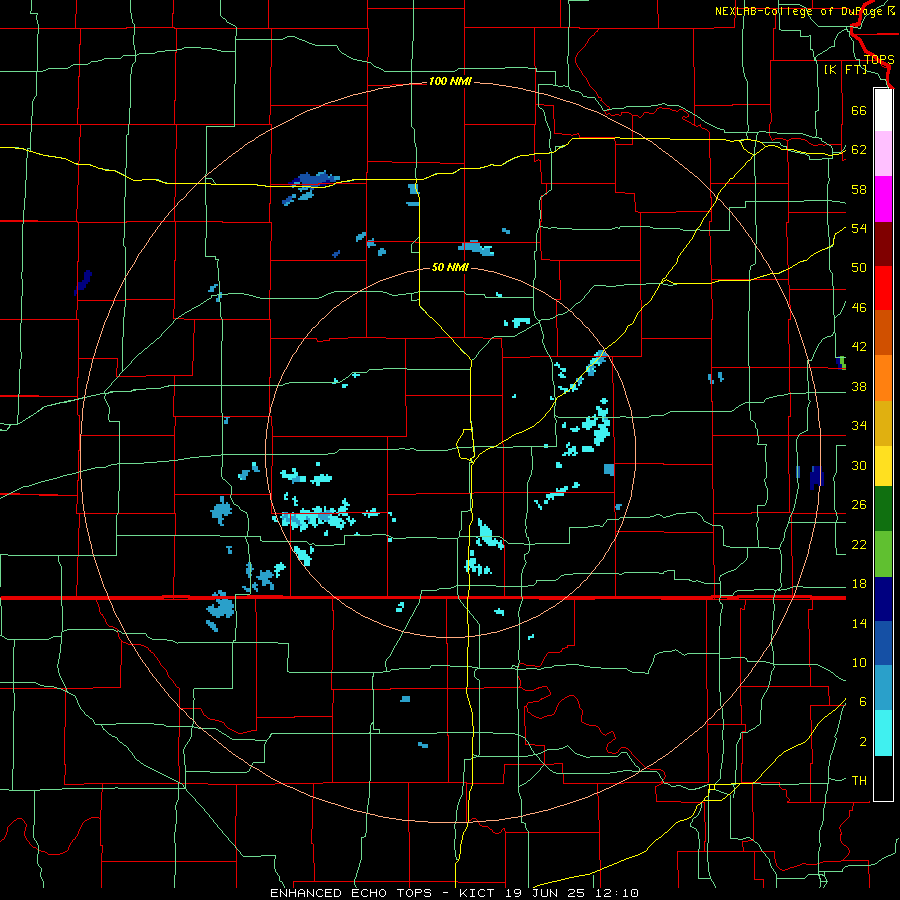Viewport: 900px width, 900px height.
Task: Click the 'TOPS' legend heading
Action: (x=879, y=60)
